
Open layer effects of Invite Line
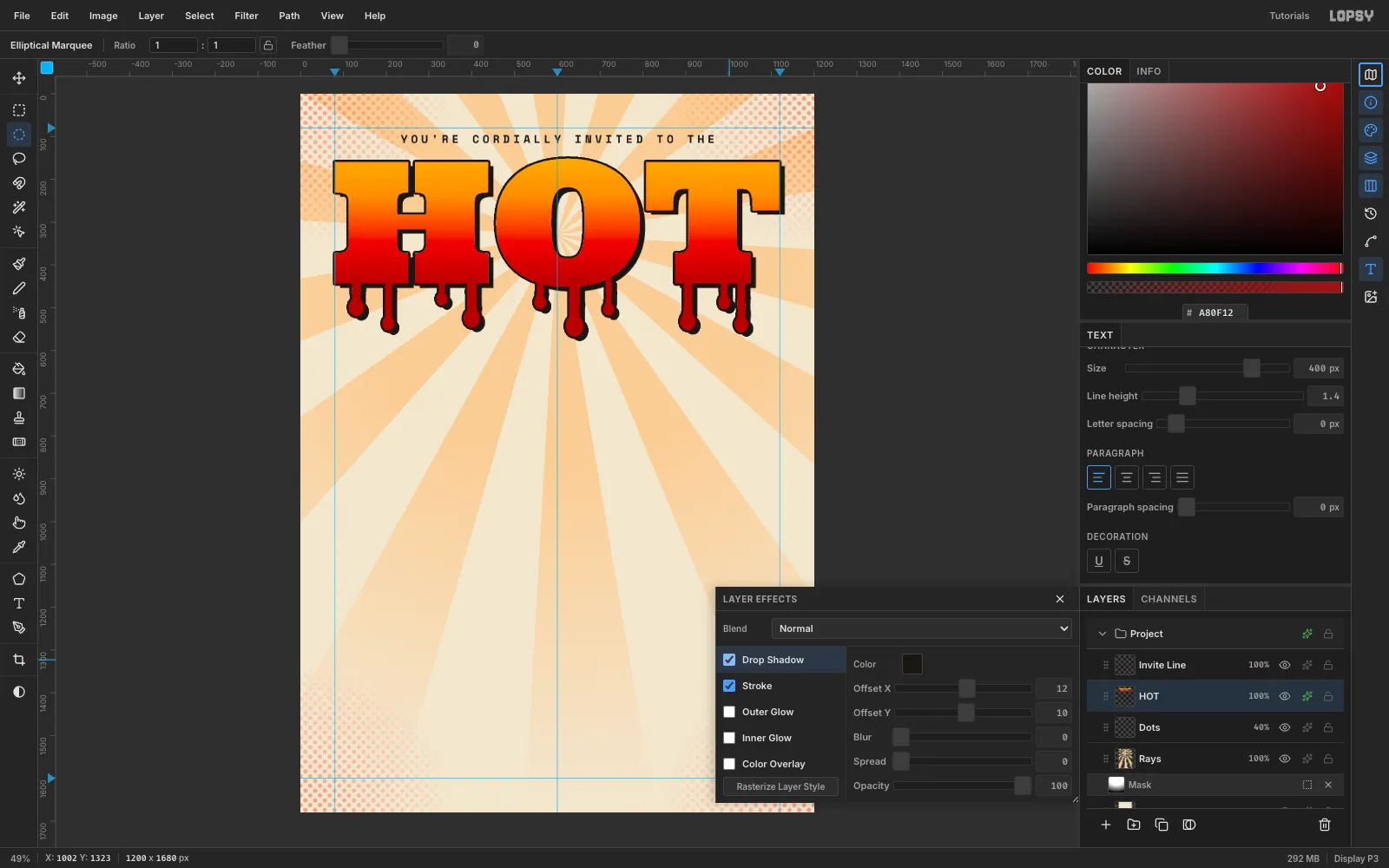coord(1307,665)
